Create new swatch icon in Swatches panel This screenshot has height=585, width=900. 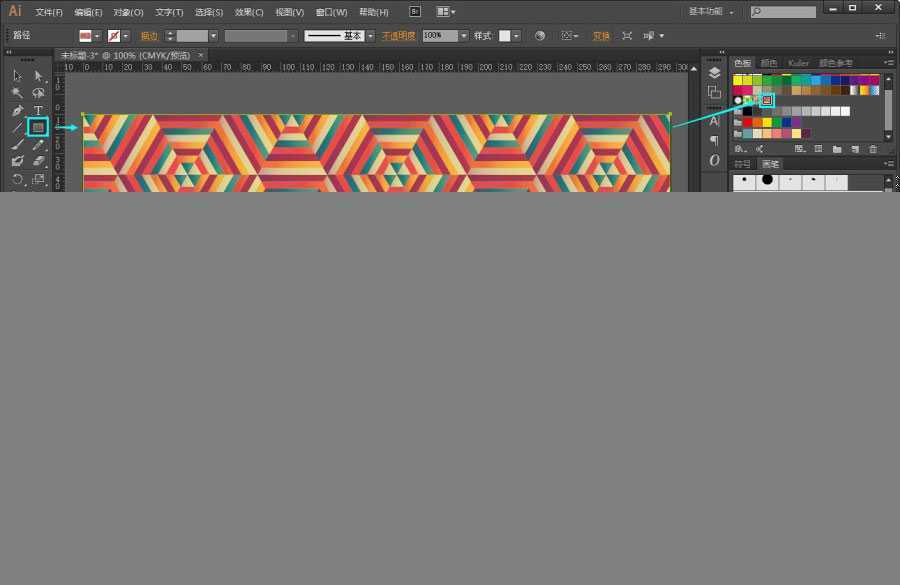(855, 149)
